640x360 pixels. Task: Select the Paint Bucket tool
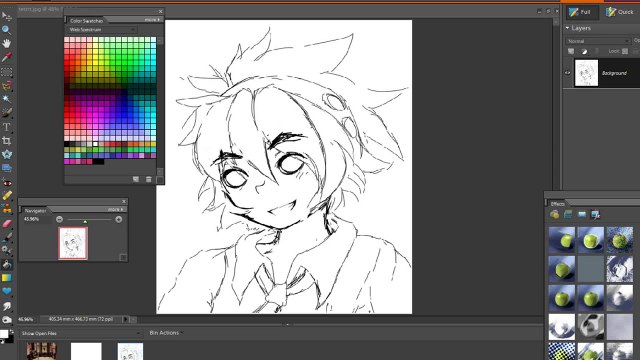pyautogui.click(x=6, y=264)
